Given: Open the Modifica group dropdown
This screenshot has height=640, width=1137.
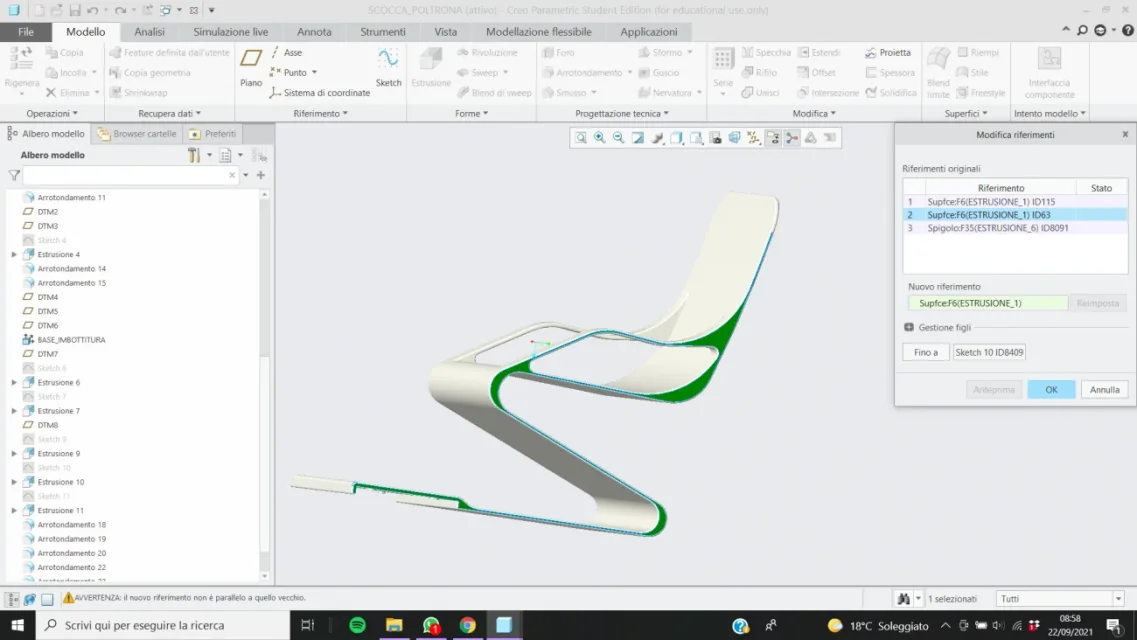Looking at the screenshot, I should click(814, 113).
